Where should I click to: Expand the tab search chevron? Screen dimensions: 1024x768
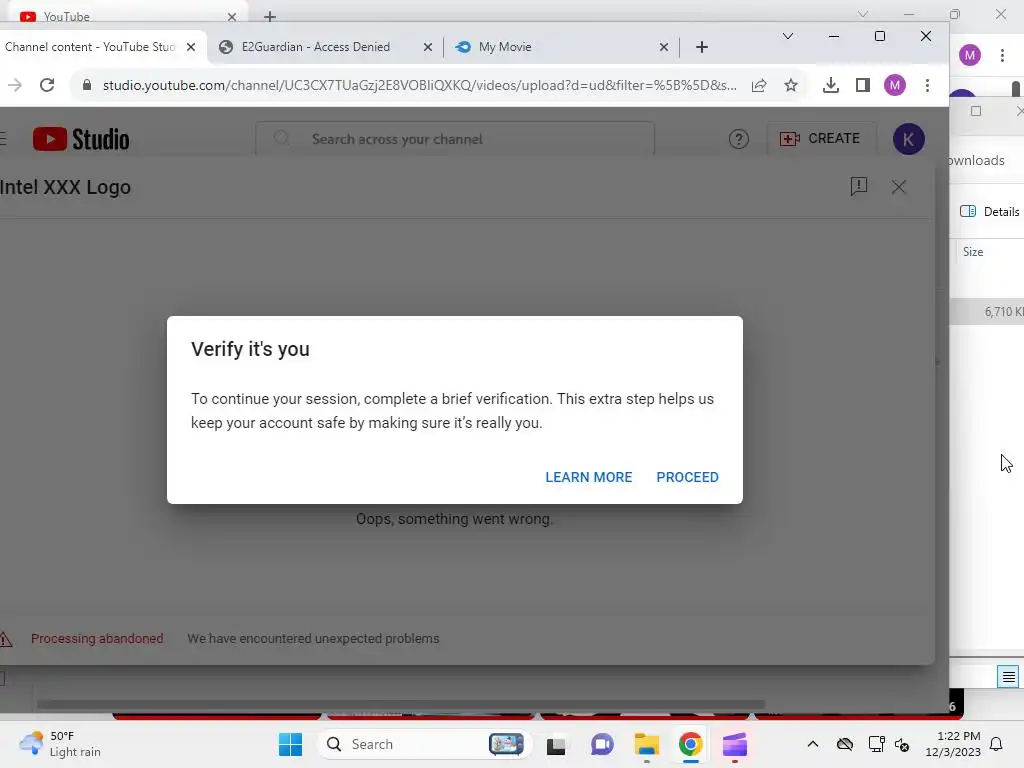(x=788, y=36)
